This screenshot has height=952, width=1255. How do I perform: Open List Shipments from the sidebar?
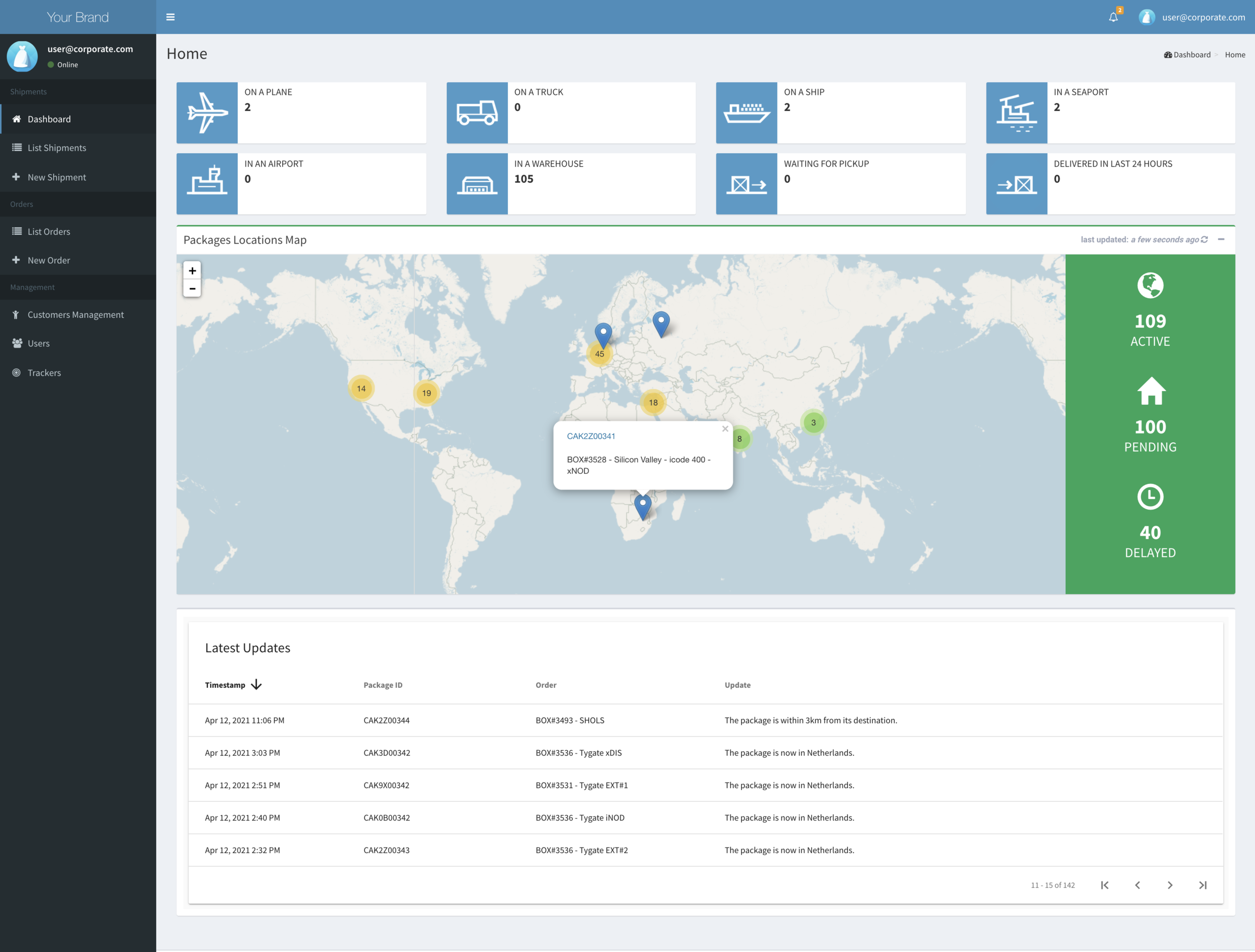pos(56,147)
